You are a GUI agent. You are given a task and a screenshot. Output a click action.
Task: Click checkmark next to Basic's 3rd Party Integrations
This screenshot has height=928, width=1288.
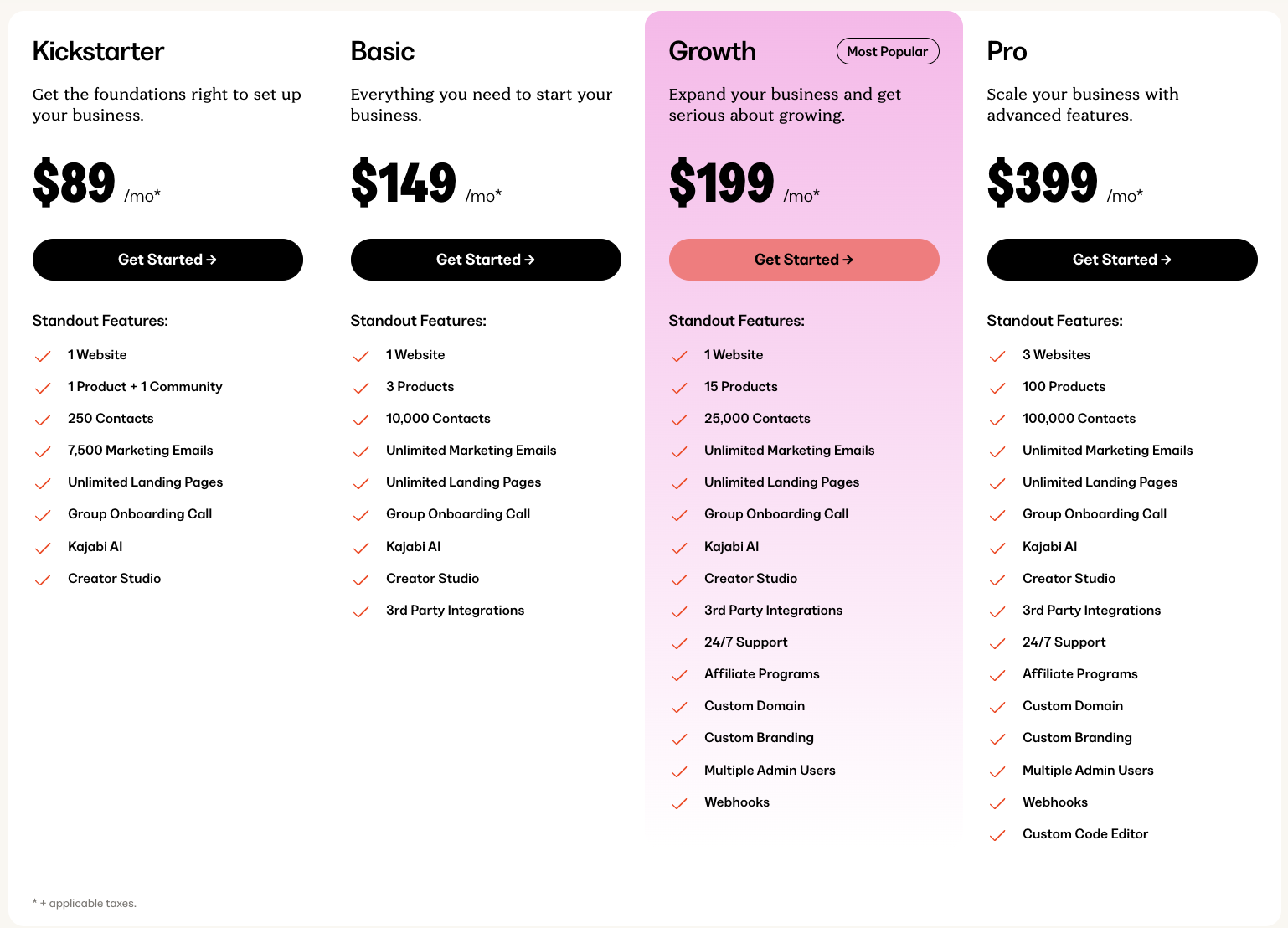[361, 611]
